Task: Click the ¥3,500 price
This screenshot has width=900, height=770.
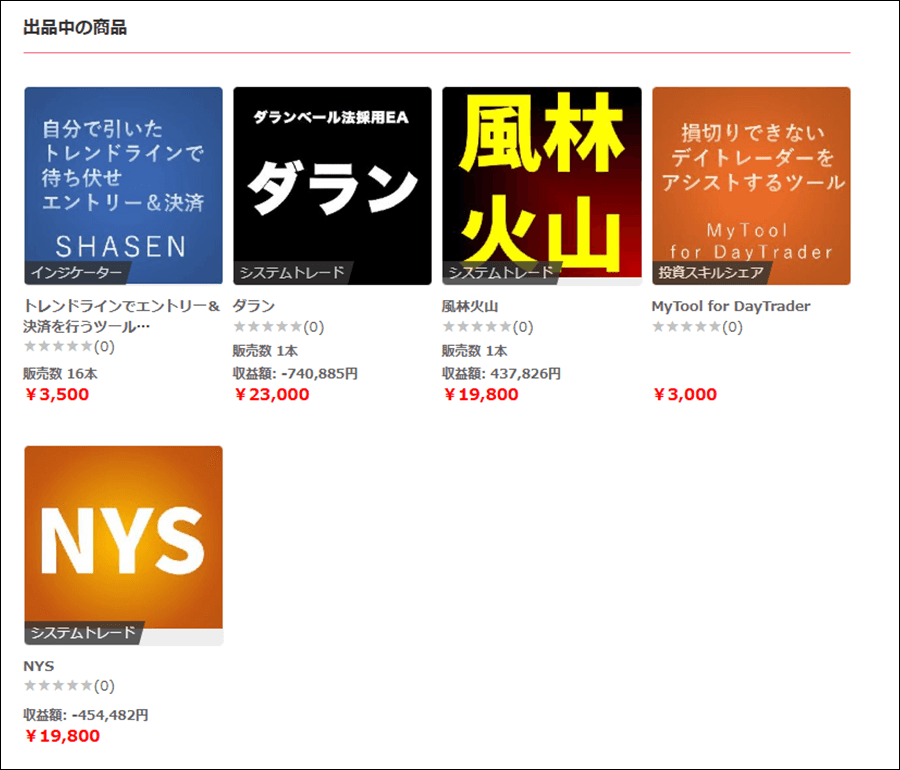Action: click(x=56, y=395)
